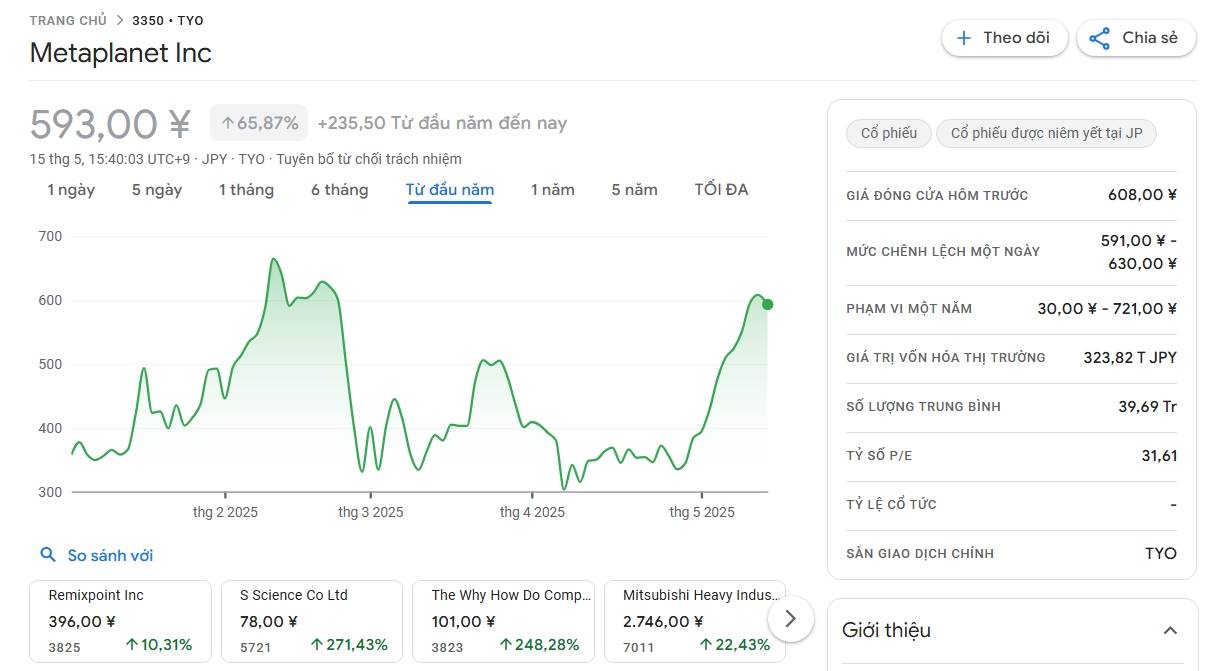Click the 700 y-axis label
The image size is (1208, 671).
(50, 237)
